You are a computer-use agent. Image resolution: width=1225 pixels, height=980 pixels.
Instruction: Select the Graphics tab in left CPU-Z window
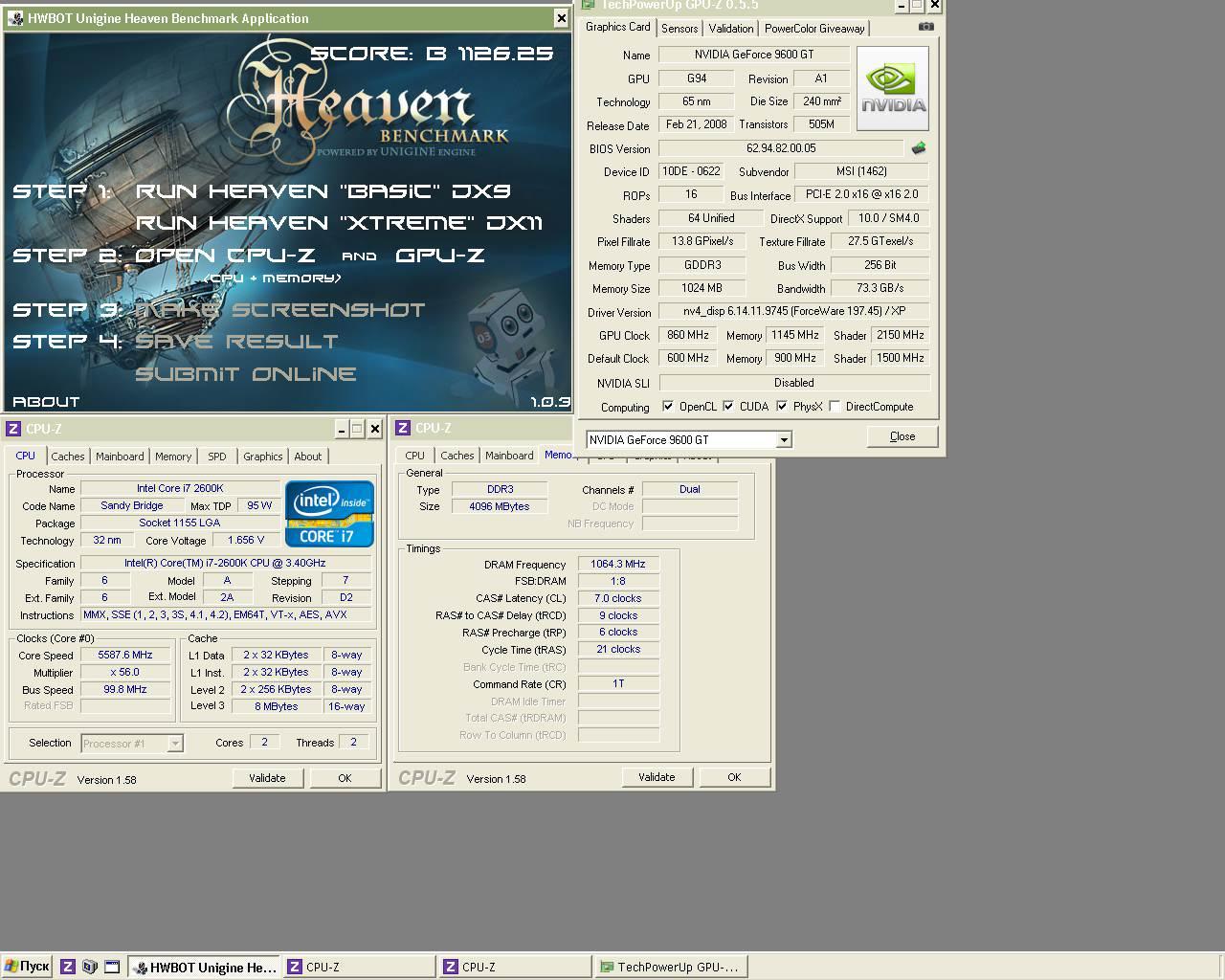[x=263, y=457]
